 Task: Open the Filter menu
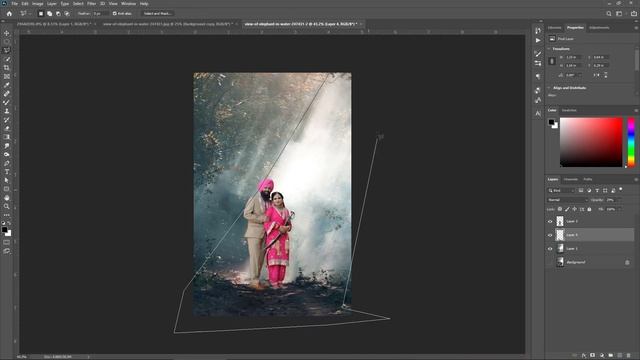pos(91,4)
